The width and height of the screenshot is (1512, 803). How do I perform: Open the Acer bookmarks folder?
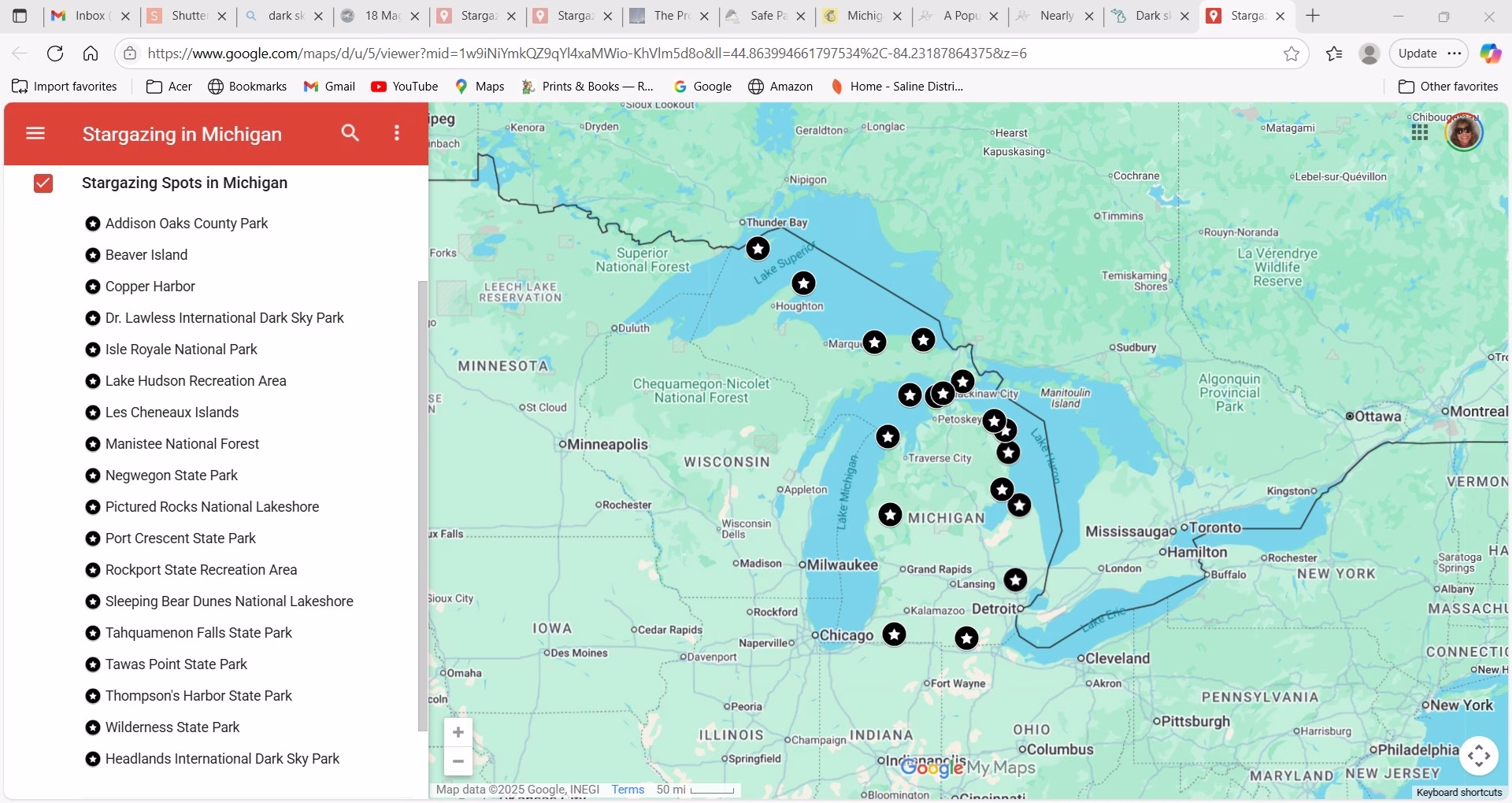pos(169,87)
